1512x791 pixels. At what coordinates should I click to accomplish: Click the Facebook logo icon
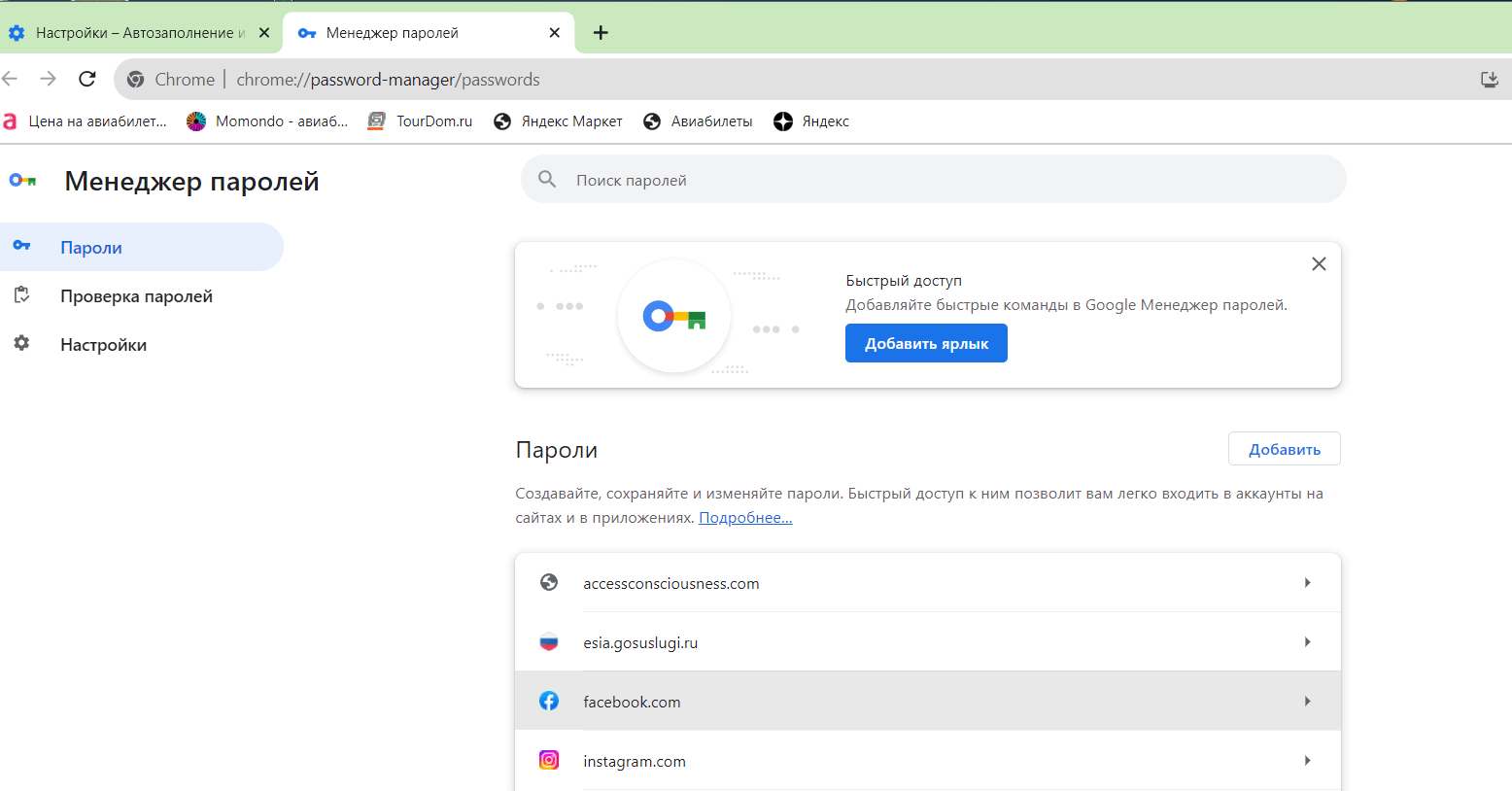549,701
